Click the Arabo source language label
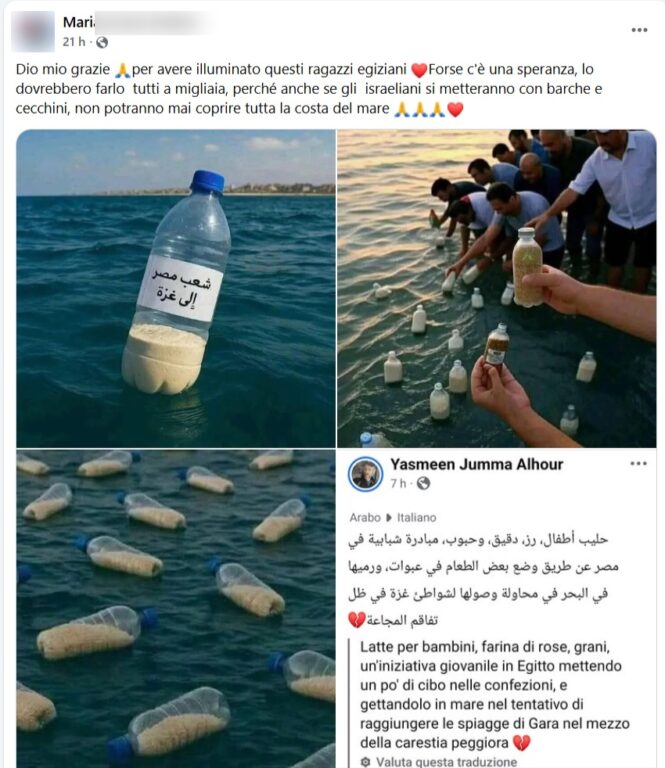This screenshot has height=768, width=665. (365, 517)
